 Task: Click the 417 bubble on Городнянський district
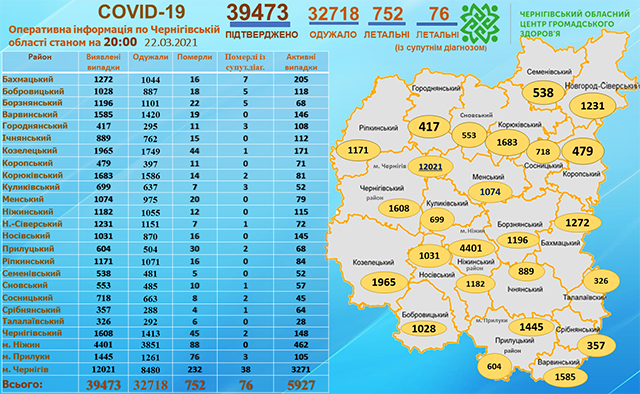(x=429, y=127)
